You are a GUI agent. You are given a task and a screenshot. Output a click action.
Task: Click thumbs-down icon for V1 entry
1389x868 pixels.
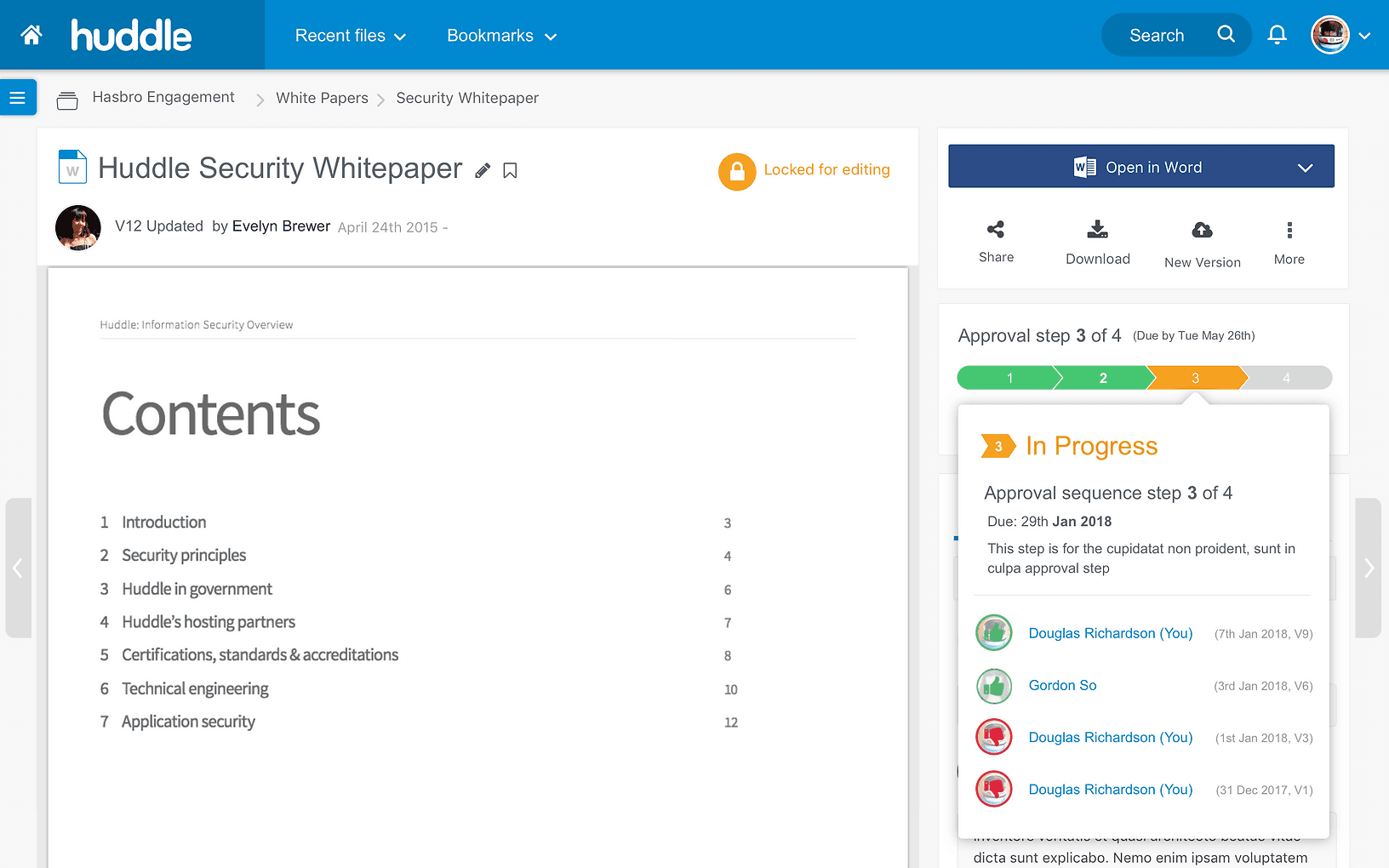994,789
